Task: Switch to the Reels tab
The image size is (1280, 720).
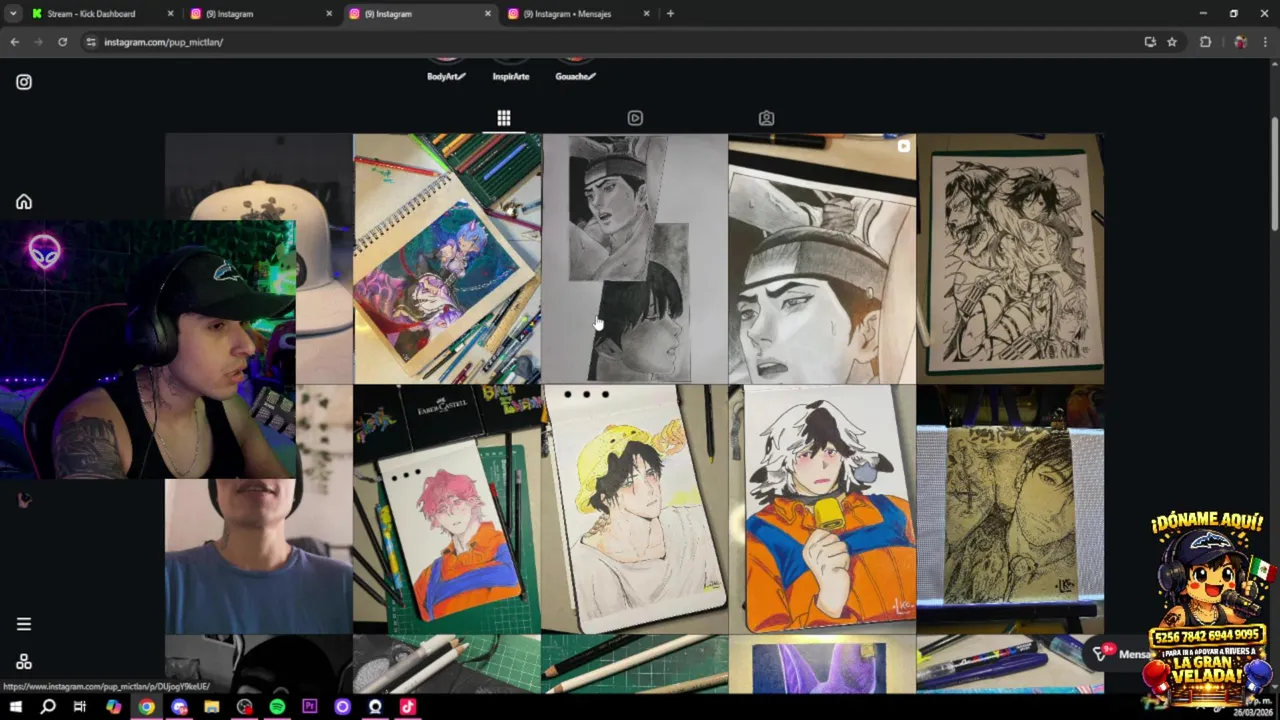Action: pos(635,118)
